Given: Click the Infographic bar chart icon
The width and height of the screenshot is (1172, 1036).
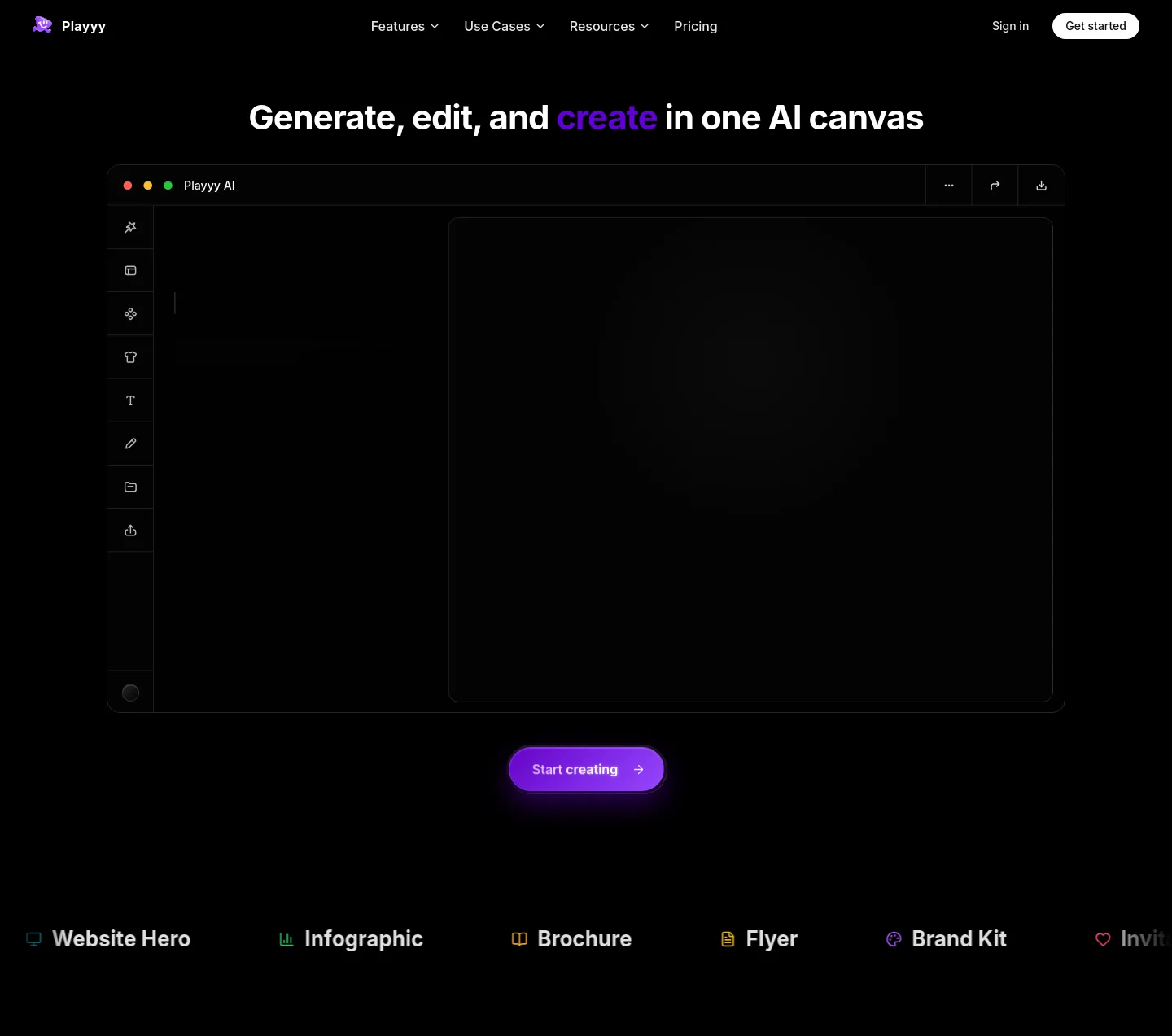Looking at the screenshot, I should tap(286, 939).
